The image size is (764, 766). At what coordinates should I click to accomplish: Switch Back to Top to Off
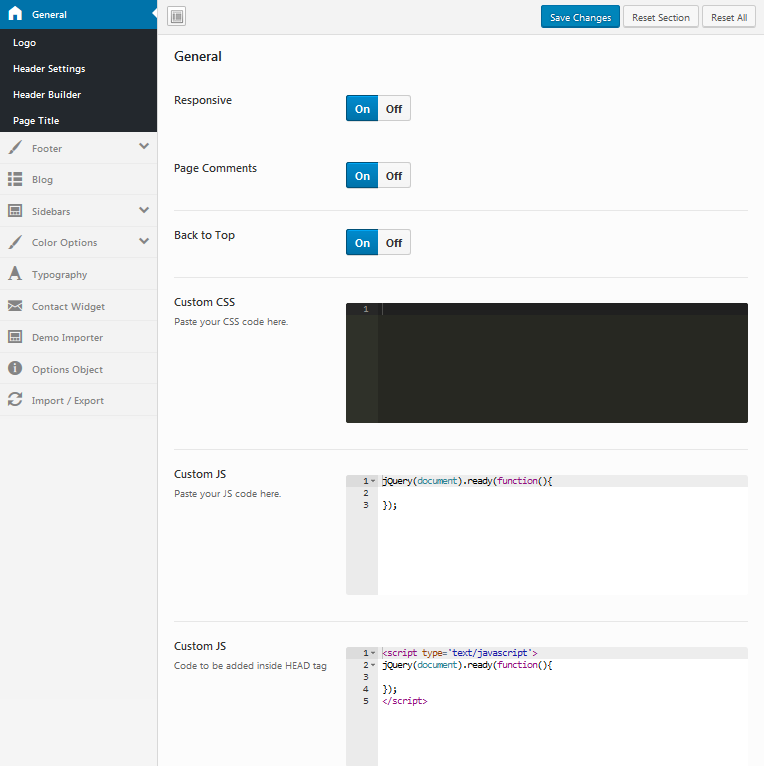(394, 243)
